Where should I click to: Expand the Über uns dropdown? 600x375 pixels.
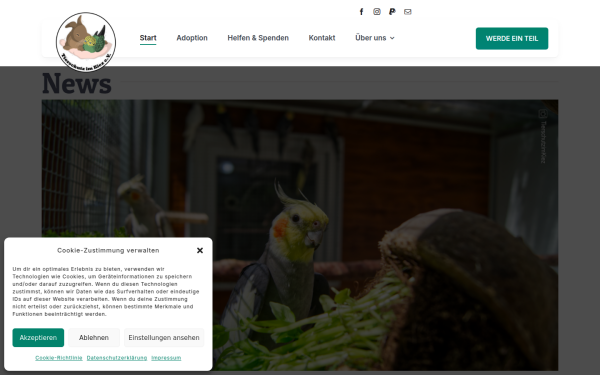375,38
